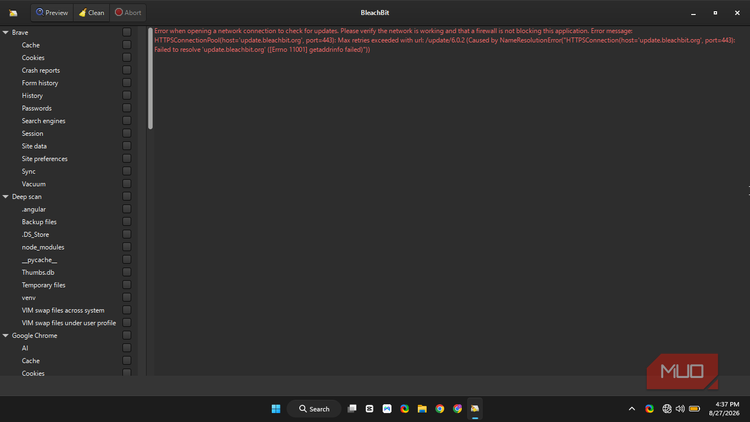The width and height of the screenshot is (750, 422).
Task: Select the Brave group label
Action: 20,33
